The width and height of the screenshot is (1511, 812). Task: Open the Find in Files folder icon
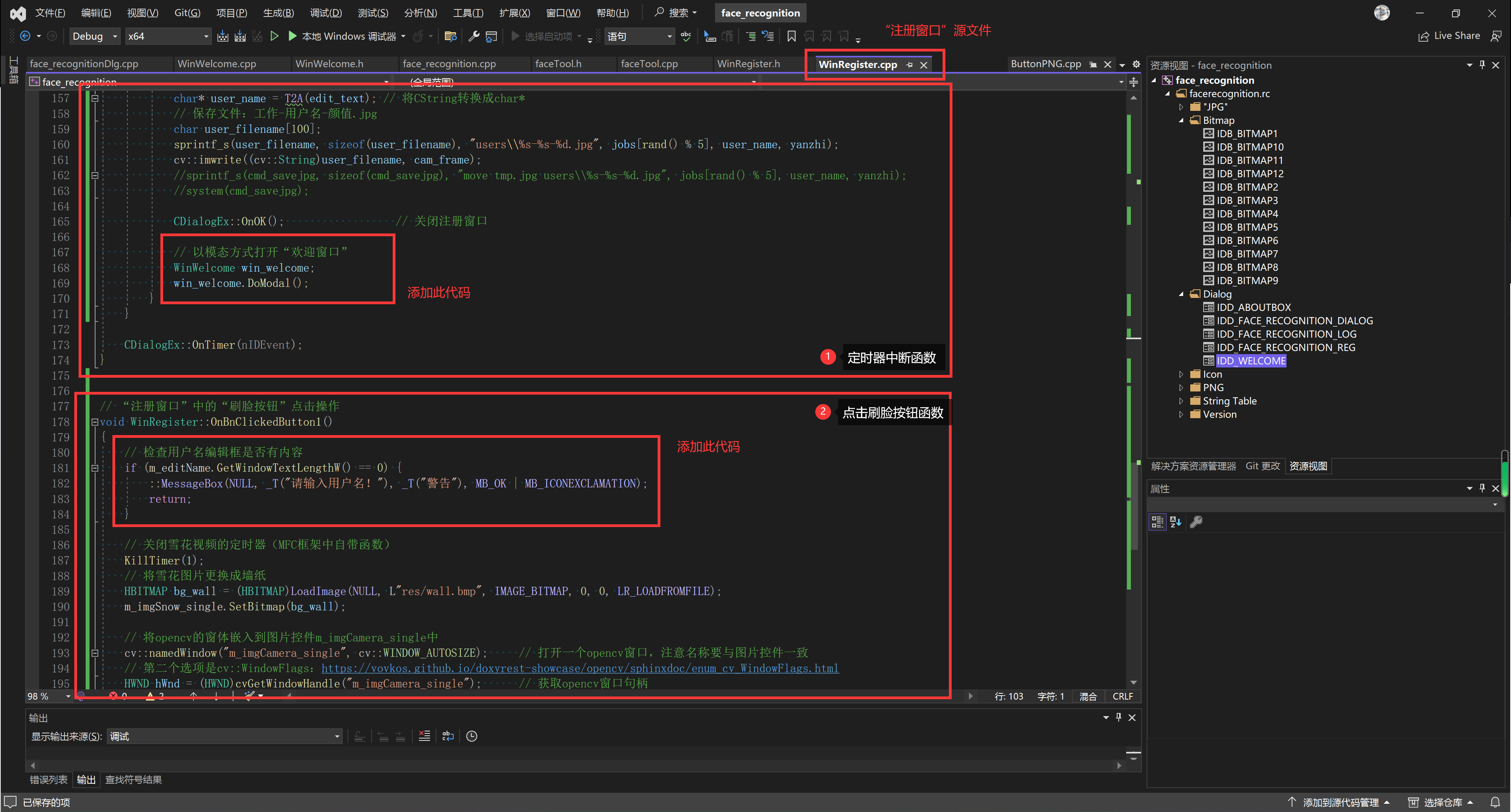450,37
